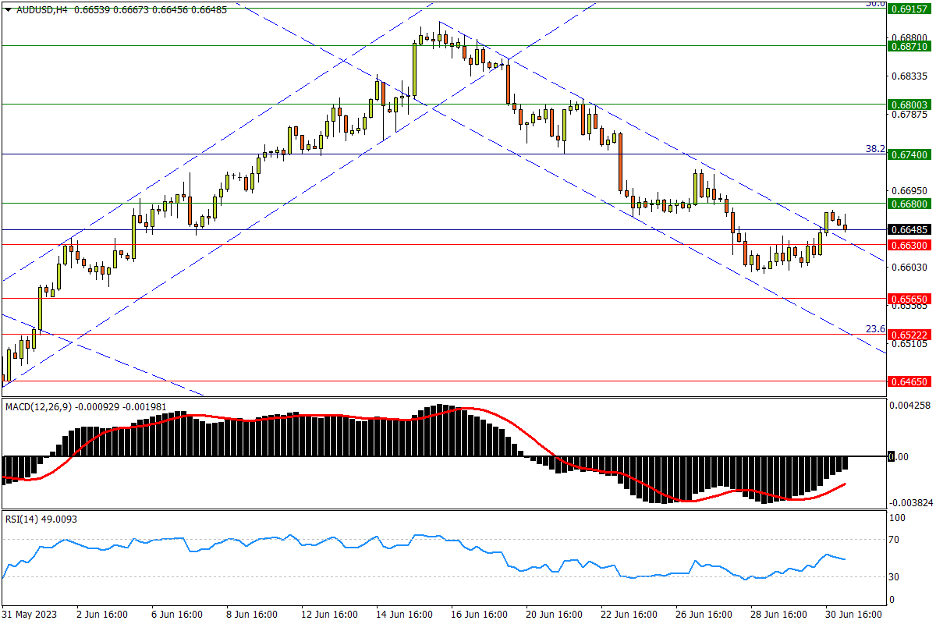Select the 0.68710 green price level tag
Image resolution: width=936 pixels, height=624 pixels.
click(909, 46)
